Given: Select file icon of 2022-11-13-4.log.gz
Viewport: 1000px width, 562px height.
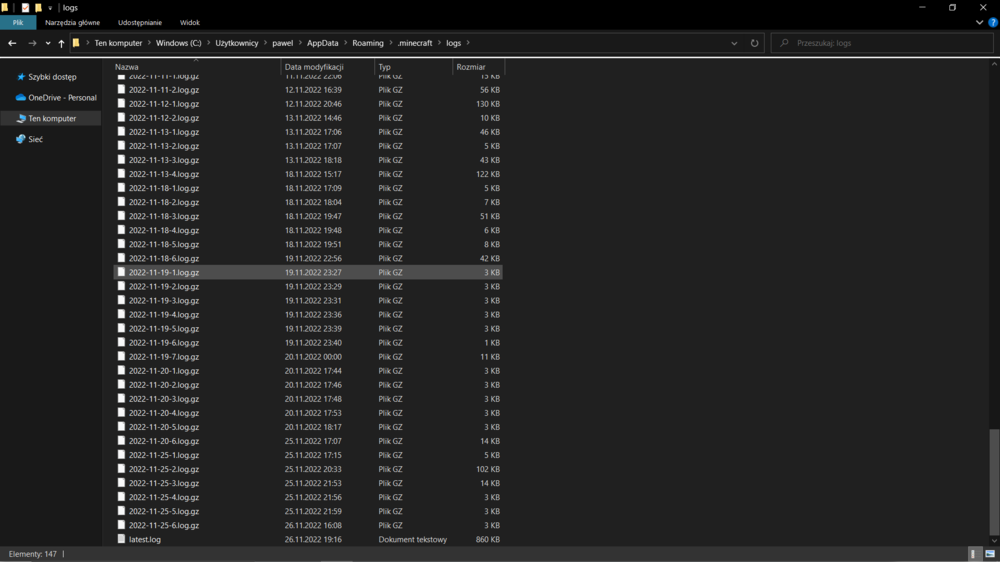Looking at the screenshot, I should point(121,174).
